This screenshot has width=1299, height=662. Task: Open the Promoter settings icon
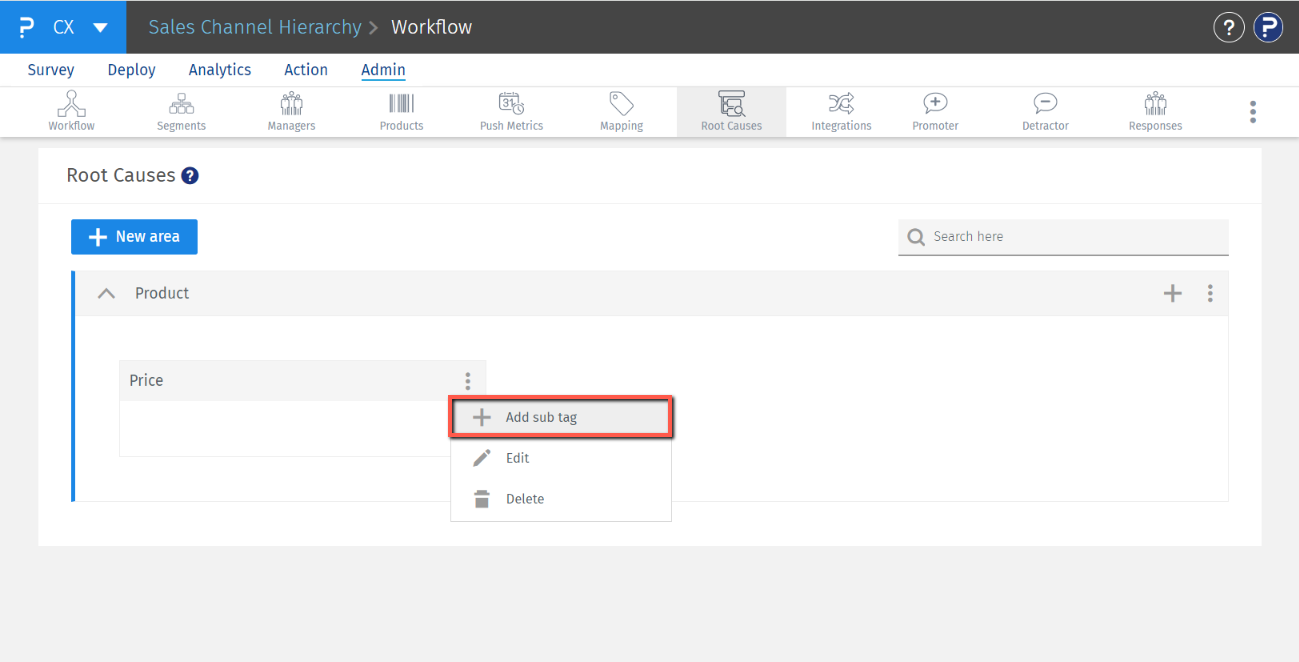935,111
